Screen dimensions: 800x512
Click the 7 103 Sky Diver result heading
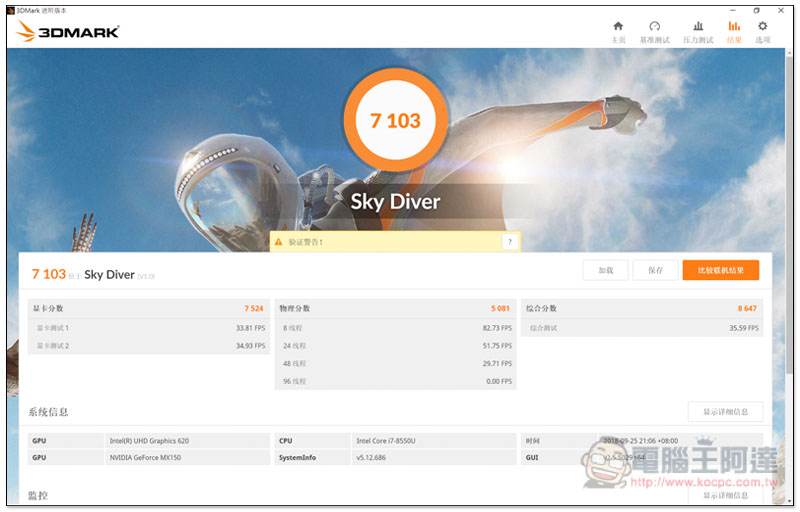click(x=93, y=275)
